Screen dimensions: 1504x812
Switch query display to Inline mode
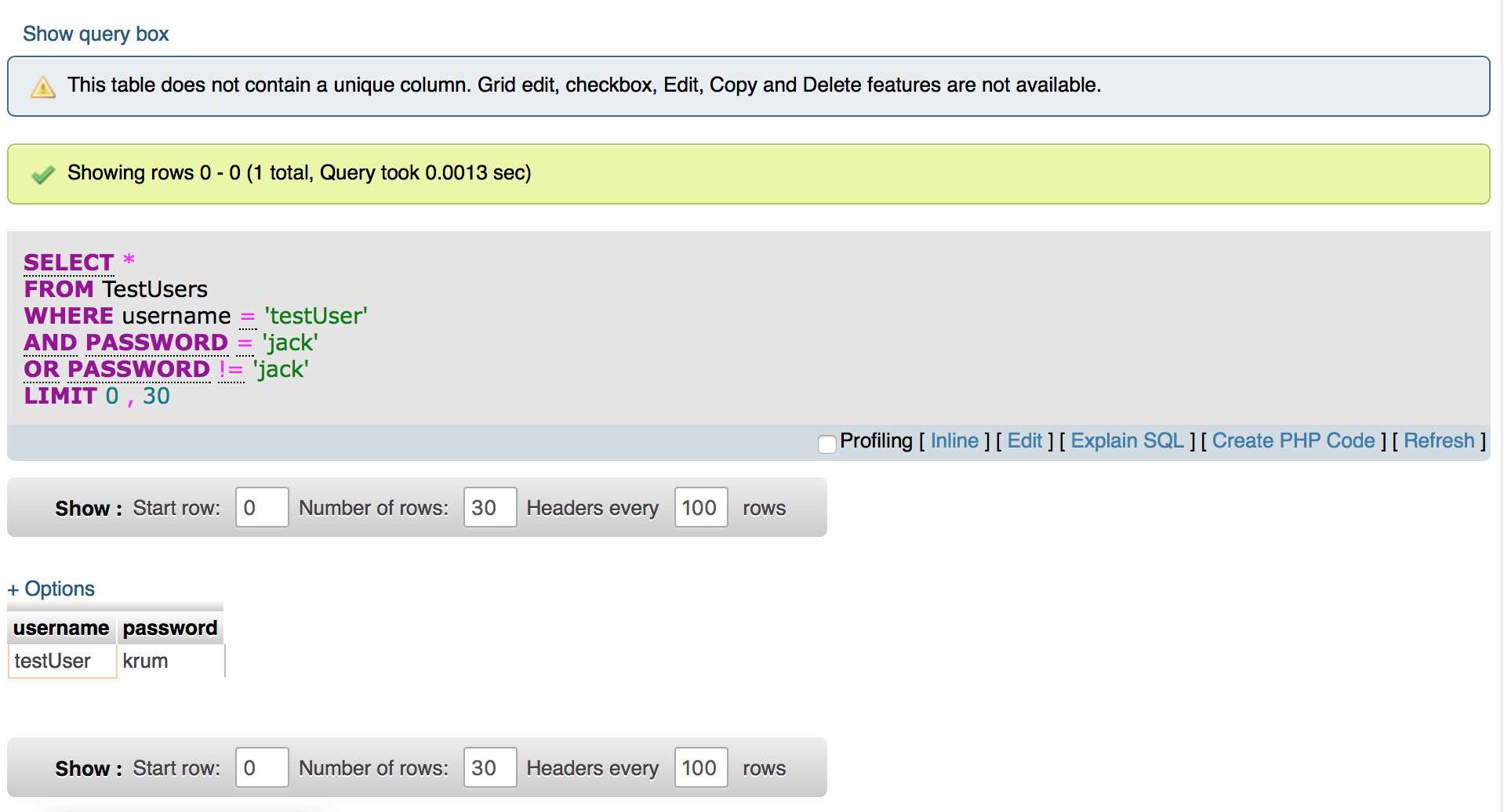click(x=954, y=440)
